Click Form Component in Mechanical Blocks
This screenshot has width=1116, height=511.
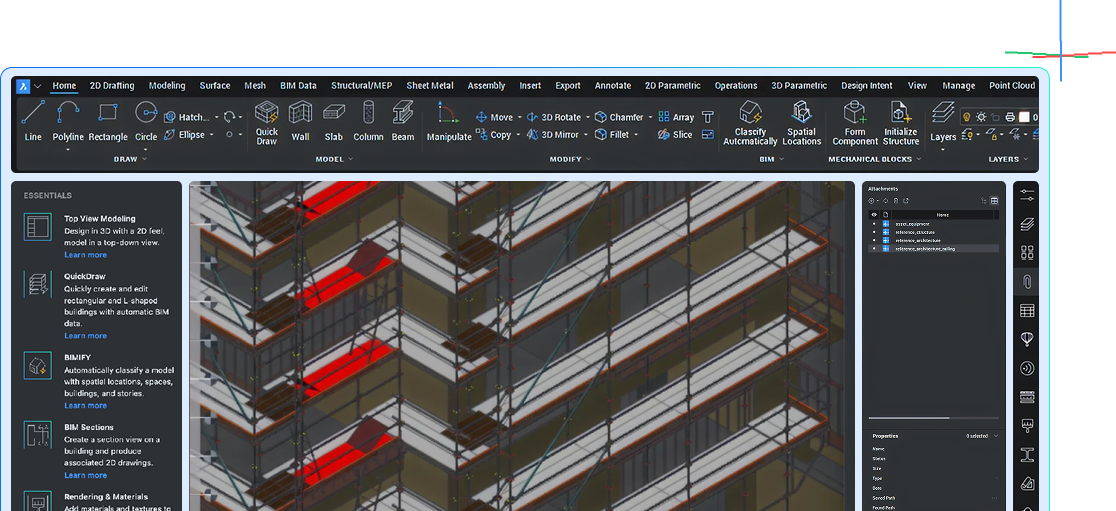pos(855,122)
